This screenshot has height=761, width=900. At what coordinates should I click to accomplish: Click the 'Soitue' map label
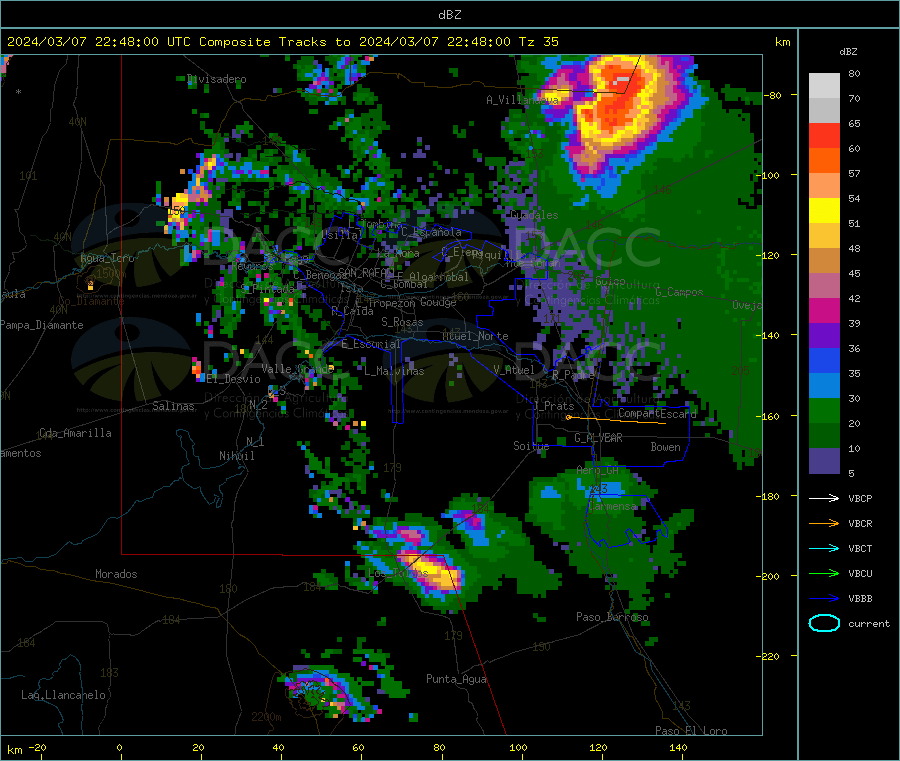(x=531, y=446)
